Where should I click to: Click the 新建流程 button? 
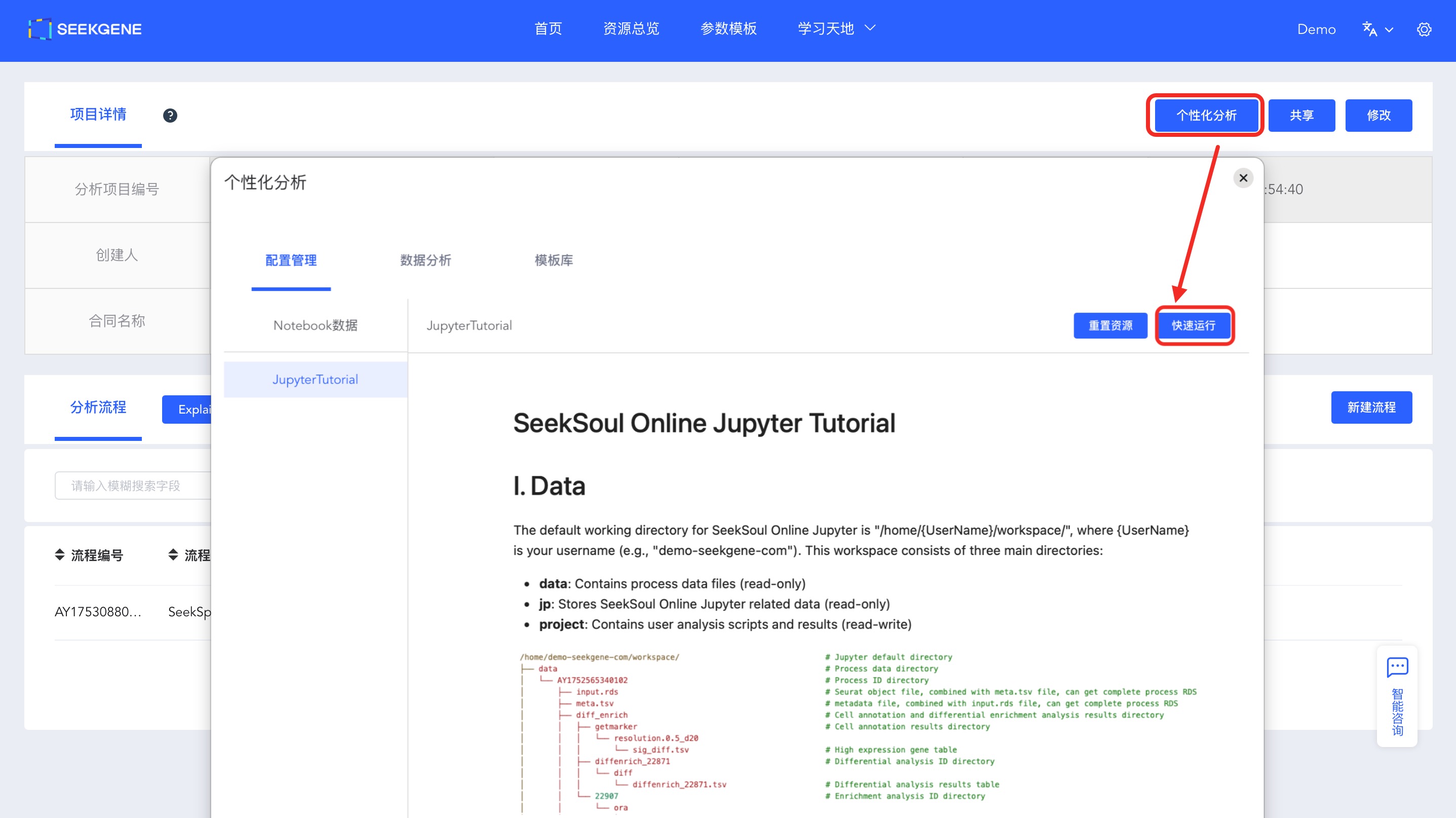(1371, 407)
